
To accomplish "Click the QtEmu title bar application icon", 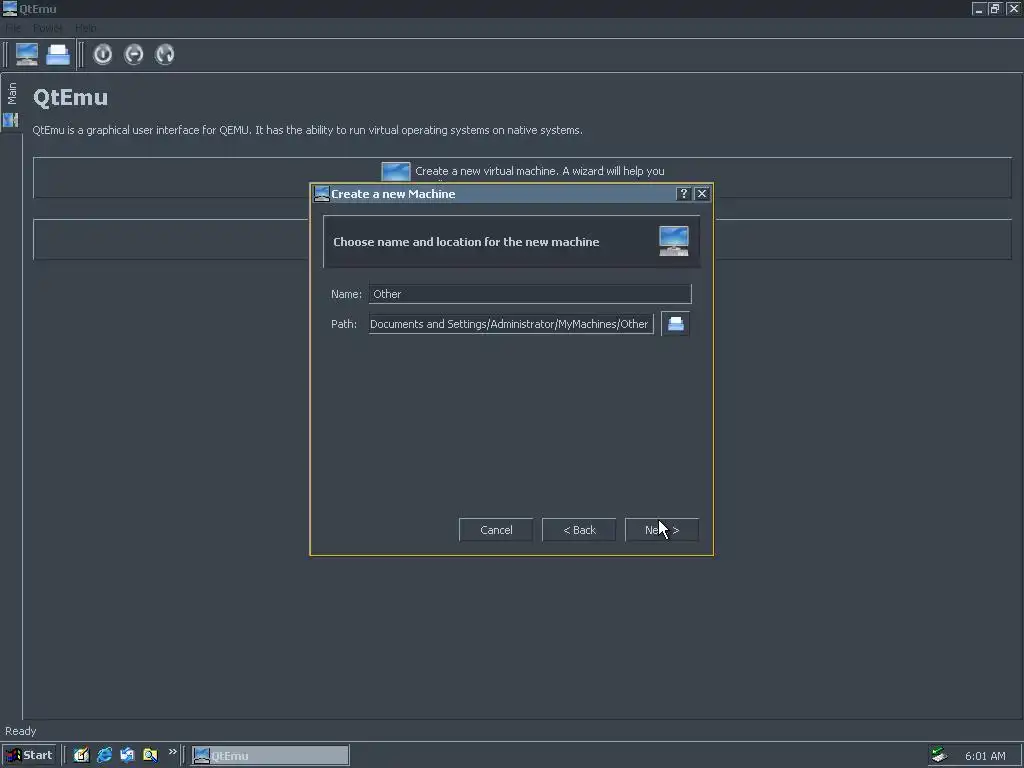I will click(x=10, y=8).
